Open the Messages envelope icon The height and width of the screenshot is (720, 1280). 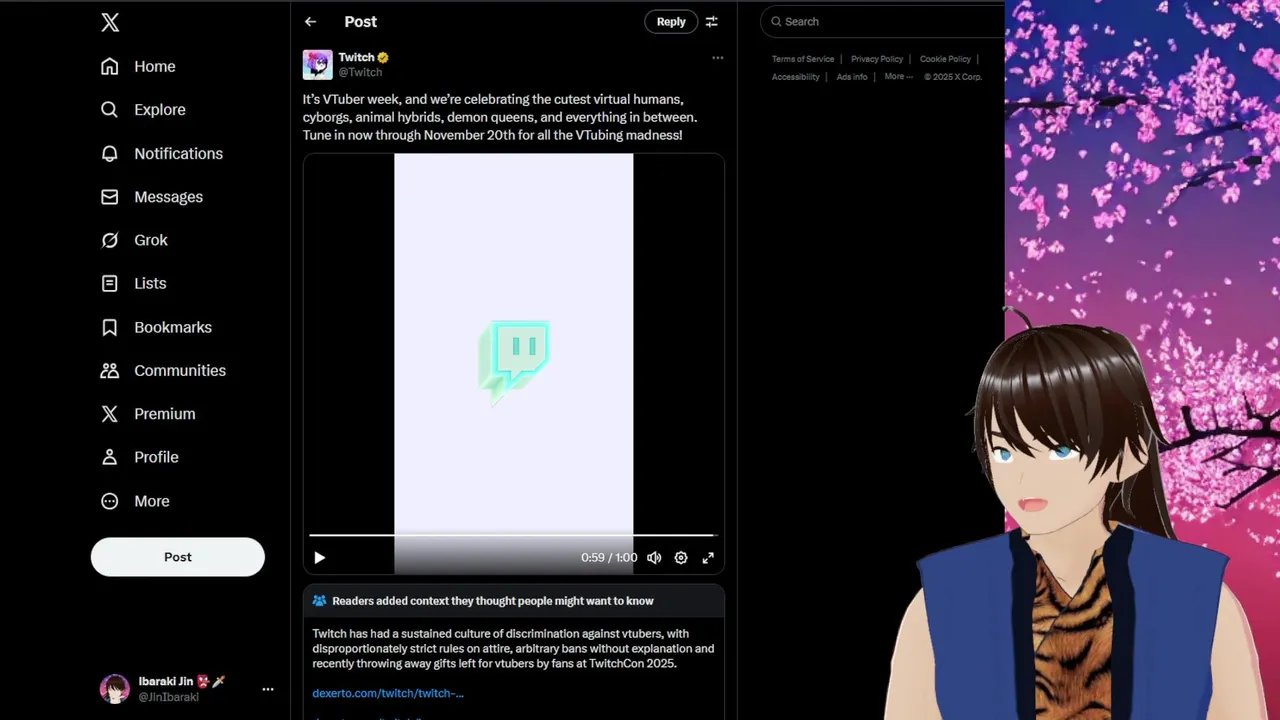(x=110, y=197)
